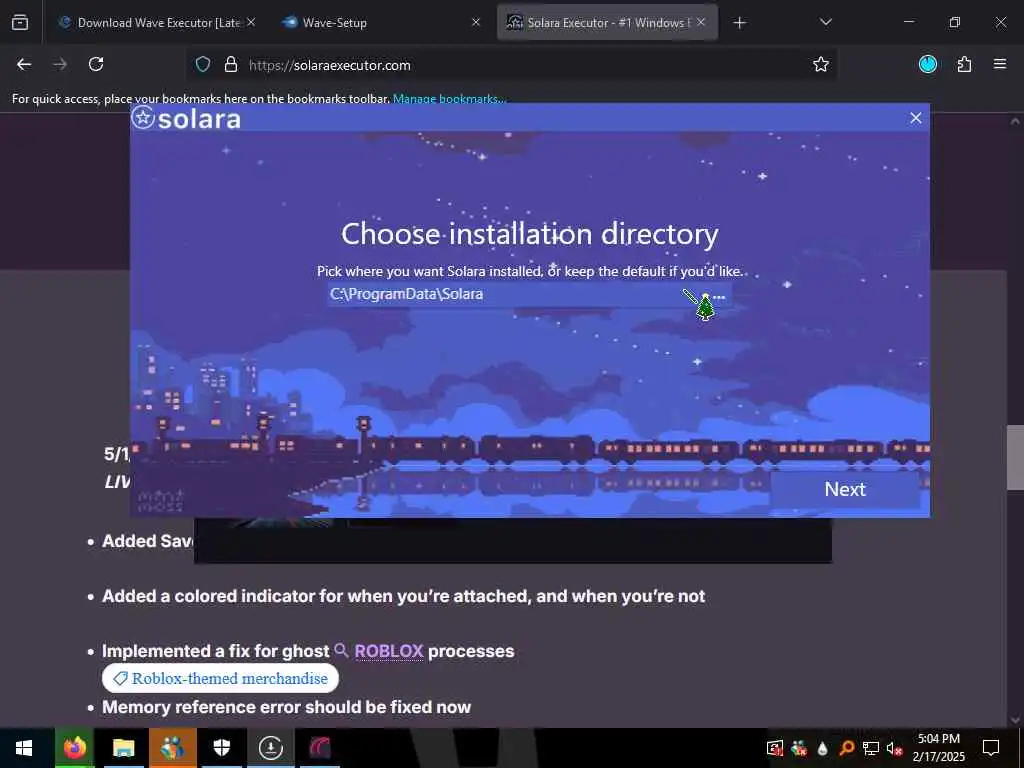The image size is (1024, 768).
Task: Open Roblox-themed merchandise tag link
Action: pos(221,679)
